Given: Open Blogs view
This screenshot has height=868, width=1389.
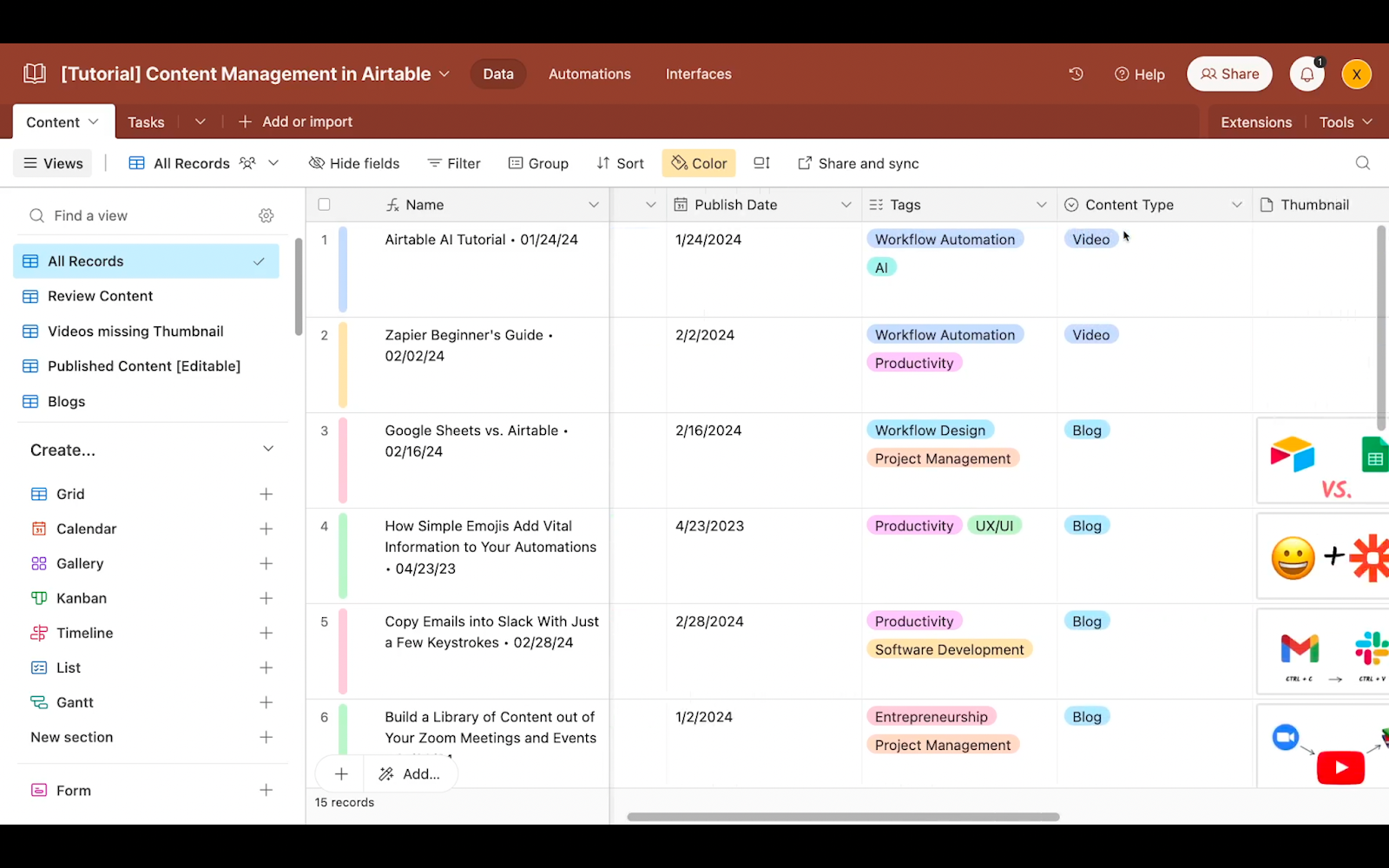Looking at the screenshot, I should 147,402.
